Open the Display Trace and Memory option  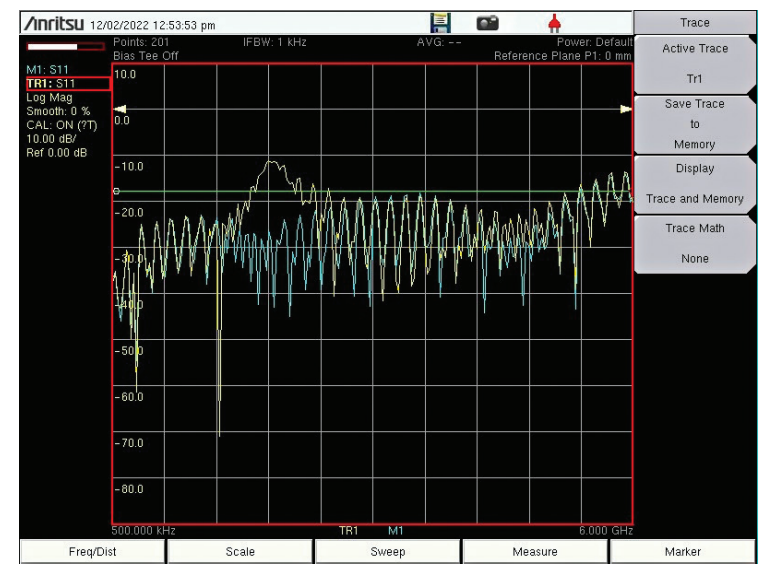click(695, 184)
